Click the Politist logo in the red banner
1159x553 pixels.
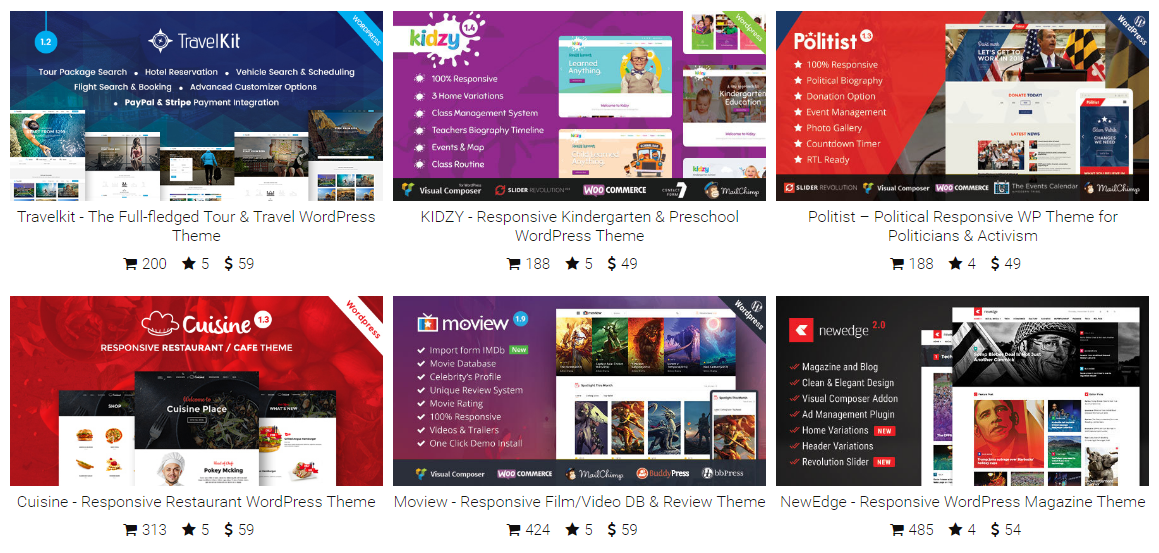(x=834, y=40)
